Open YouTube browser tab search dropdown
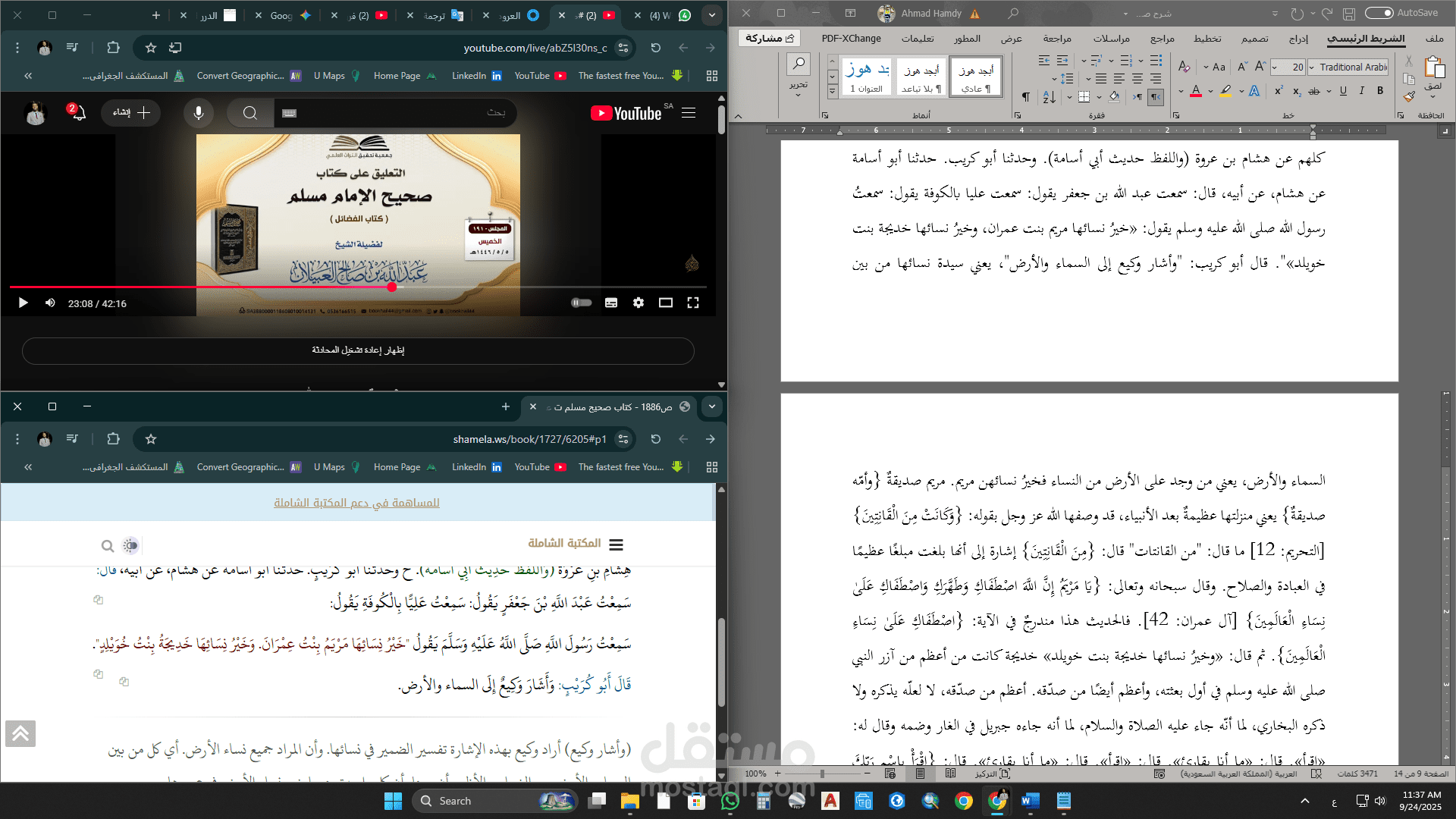1456x819 pixels. [711, 14]
